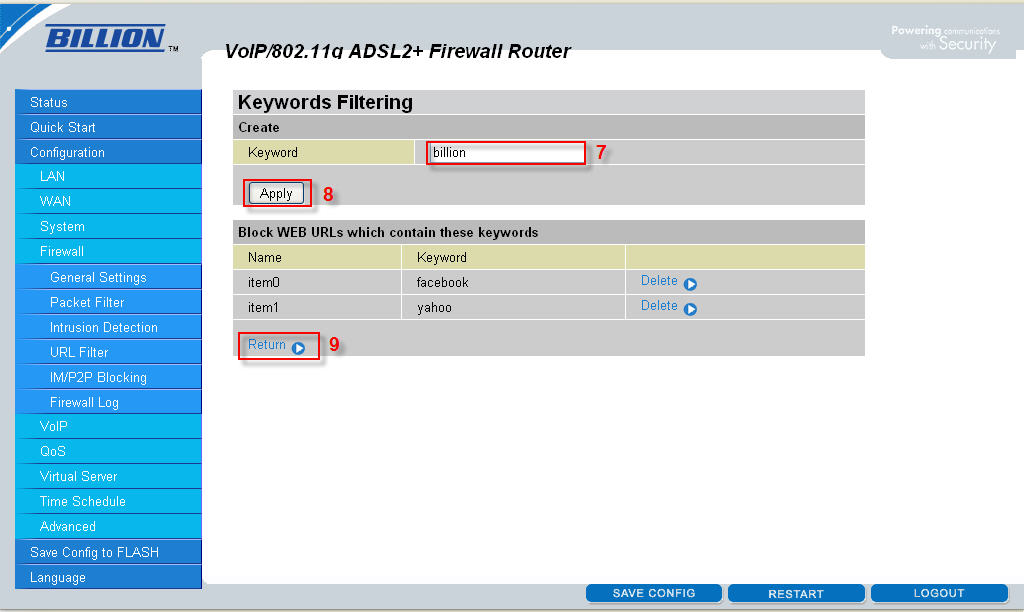
Task: Open the Packet Filter page
Action: 108,302
